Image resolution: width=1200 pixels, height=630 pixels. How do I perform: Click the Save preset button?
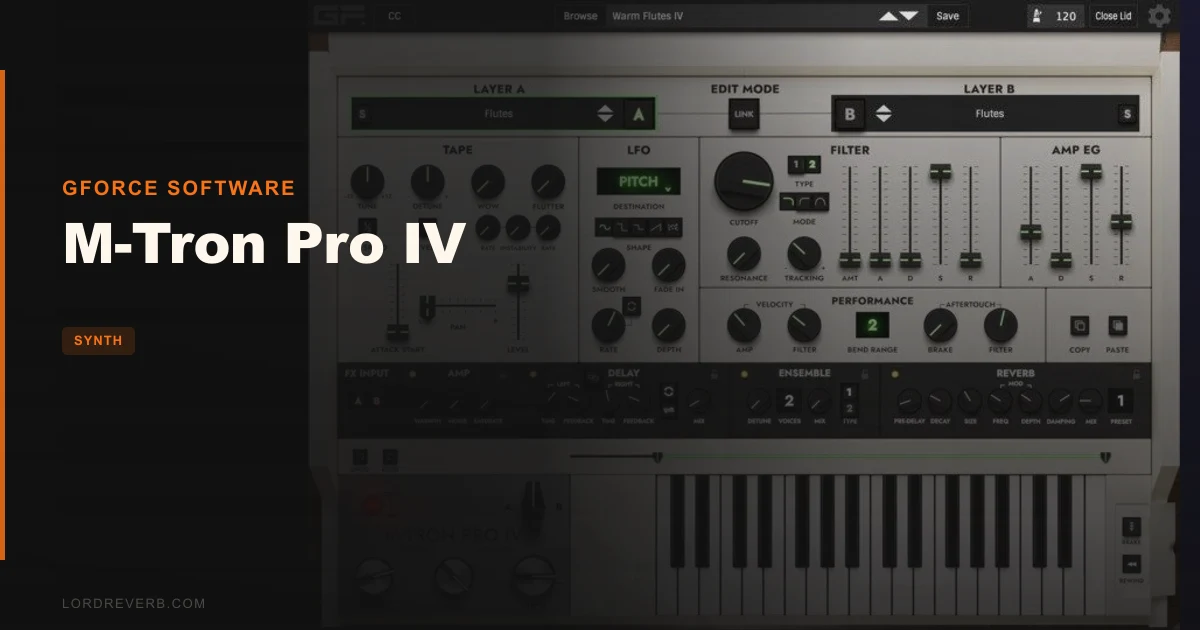[x=947, y=16]
